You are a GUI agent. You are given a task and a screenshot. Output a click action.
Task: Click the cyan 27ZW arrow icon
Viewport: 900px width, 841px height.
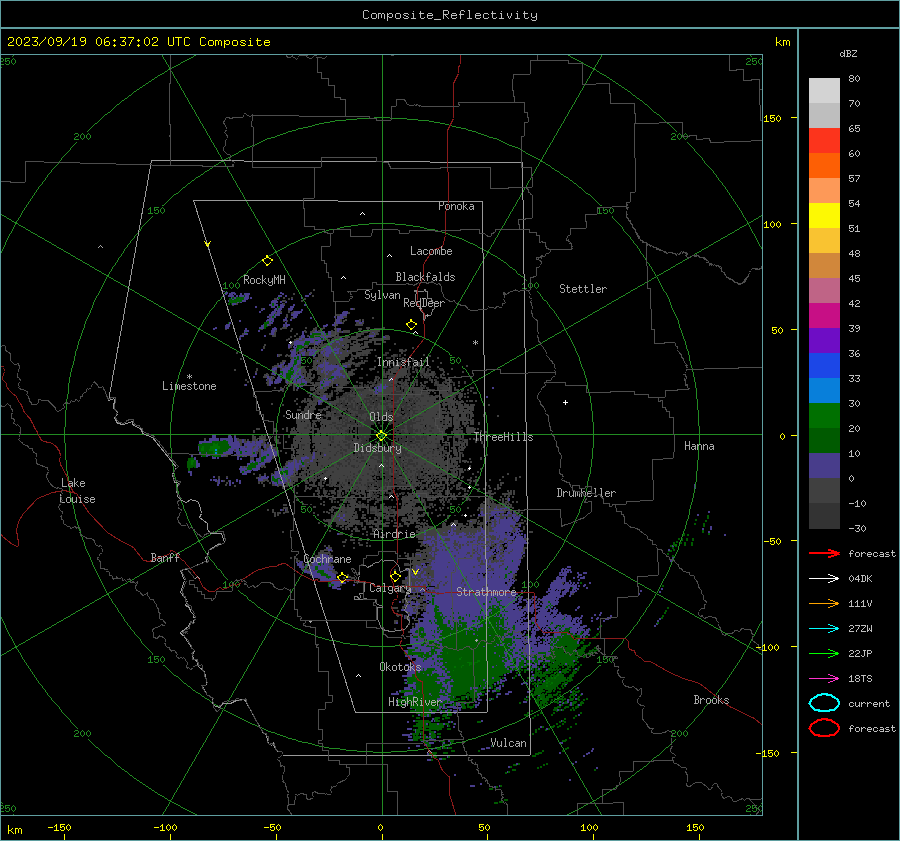point(824,629)
